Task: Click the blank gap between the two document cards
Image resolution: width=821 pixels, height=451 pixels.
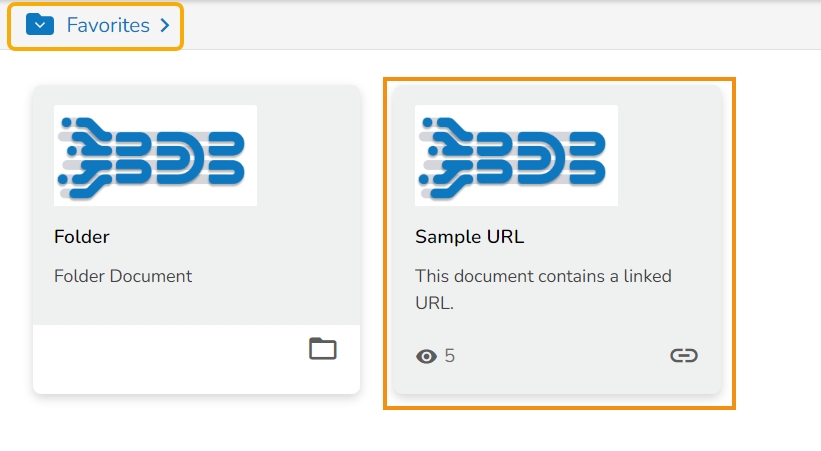Action: click(x=376, y=240)
